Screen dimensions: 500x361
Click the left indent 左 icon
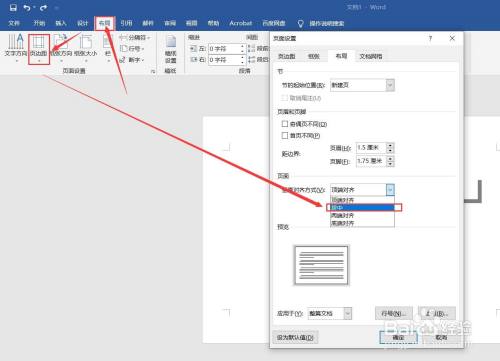[193, 49]
